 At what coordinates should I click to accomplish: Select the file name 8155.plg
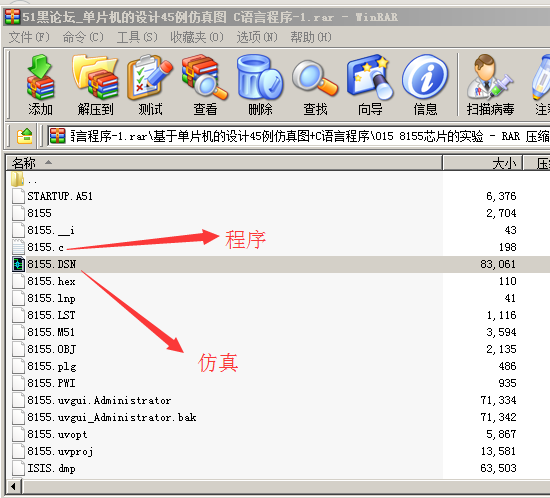pos(52,366)
